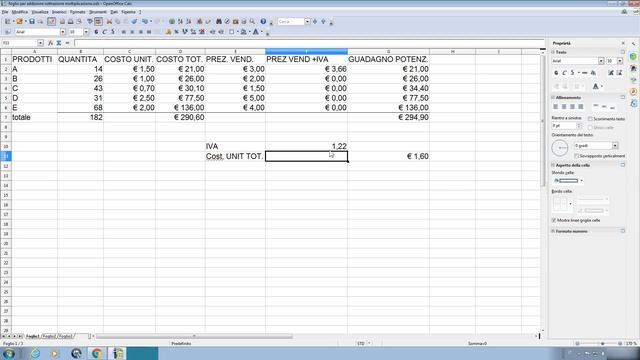Click the Cut scissors icon
Image resolution: width=640 pixels, height=360 pixels.
[109, 21]
